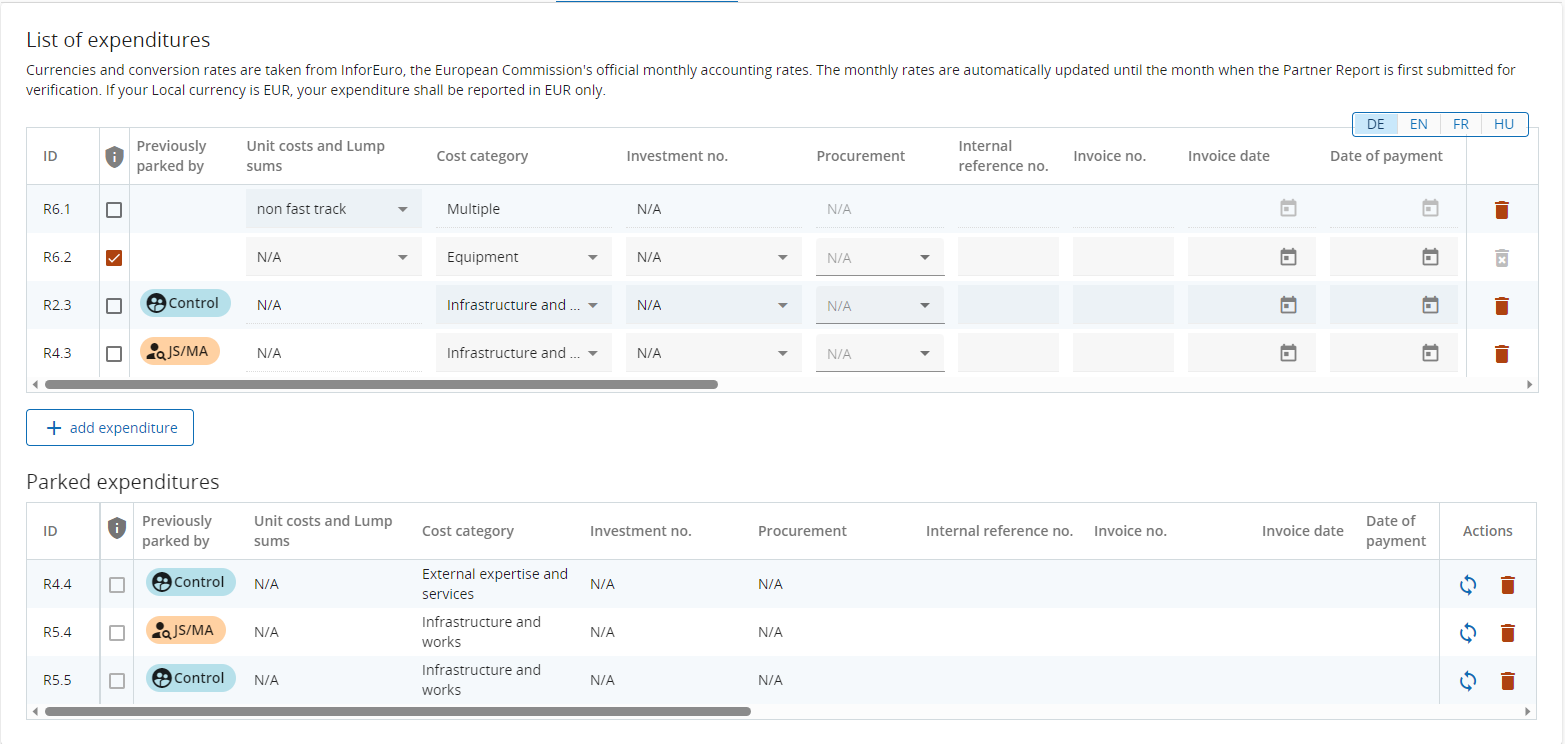The height and width of the screenshot is (744, 1565).
Task: Open date of payment calendar for R4.3
Action: tap(1430, 353)
